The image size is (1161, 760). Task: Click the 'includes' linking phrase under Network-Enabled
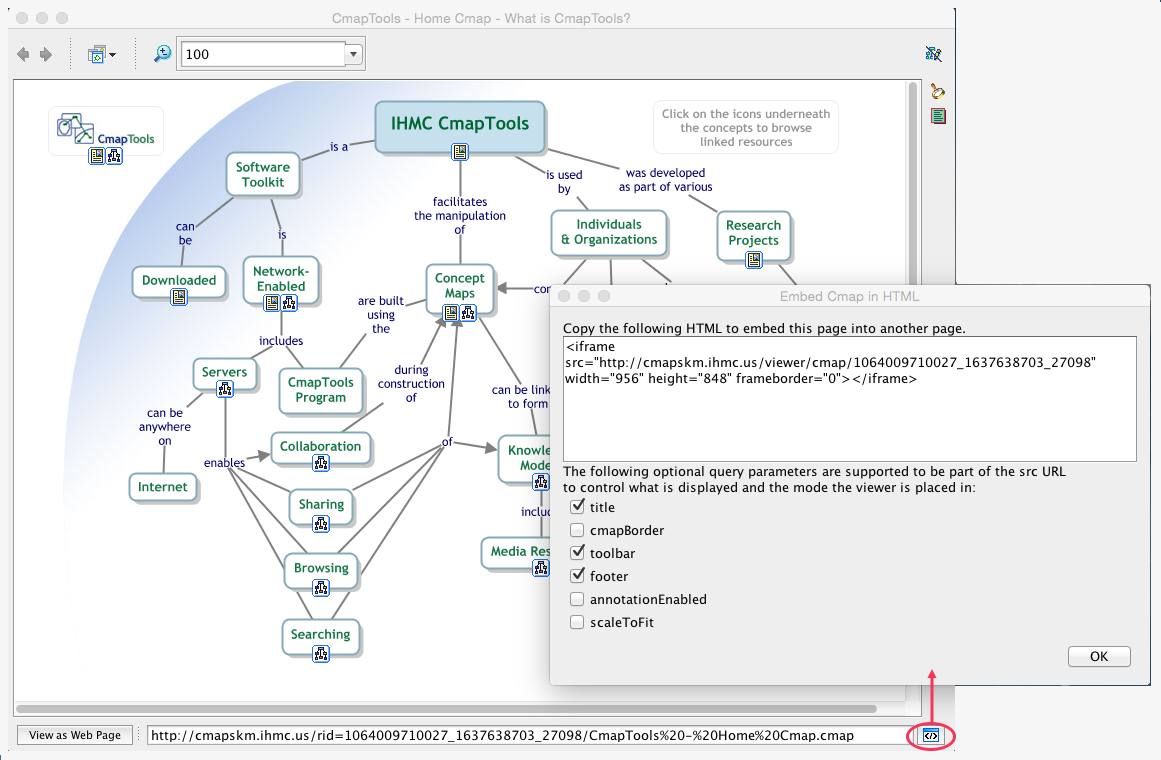[281, 341]
